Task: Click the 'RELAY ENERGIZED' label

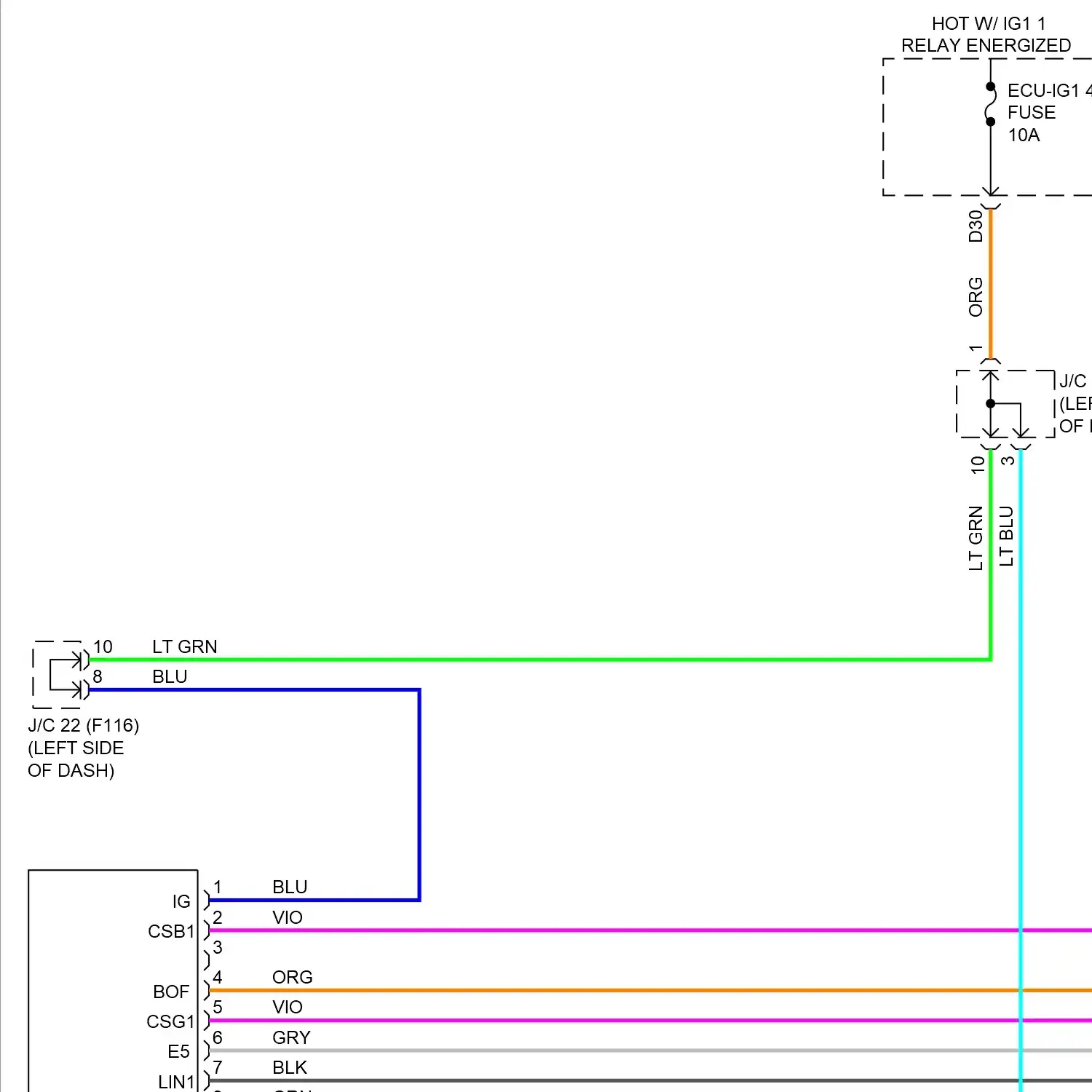Action: [x=986, y=45]
